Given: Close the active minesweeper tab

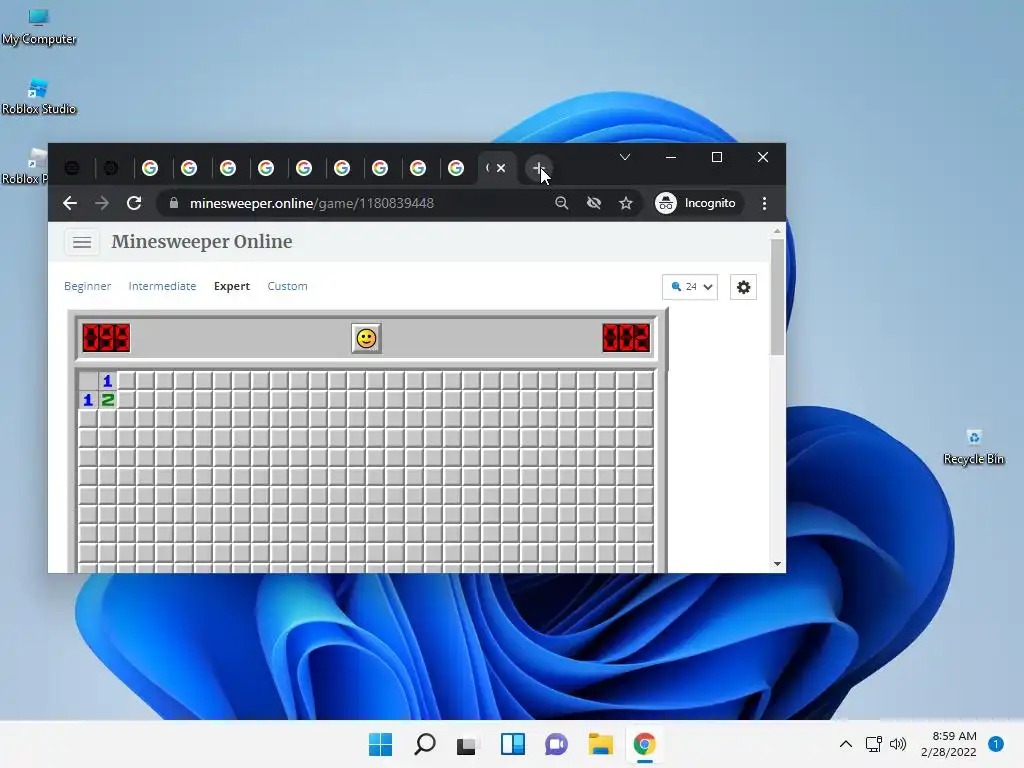Looking at the screenshot, I should point(501,168).
